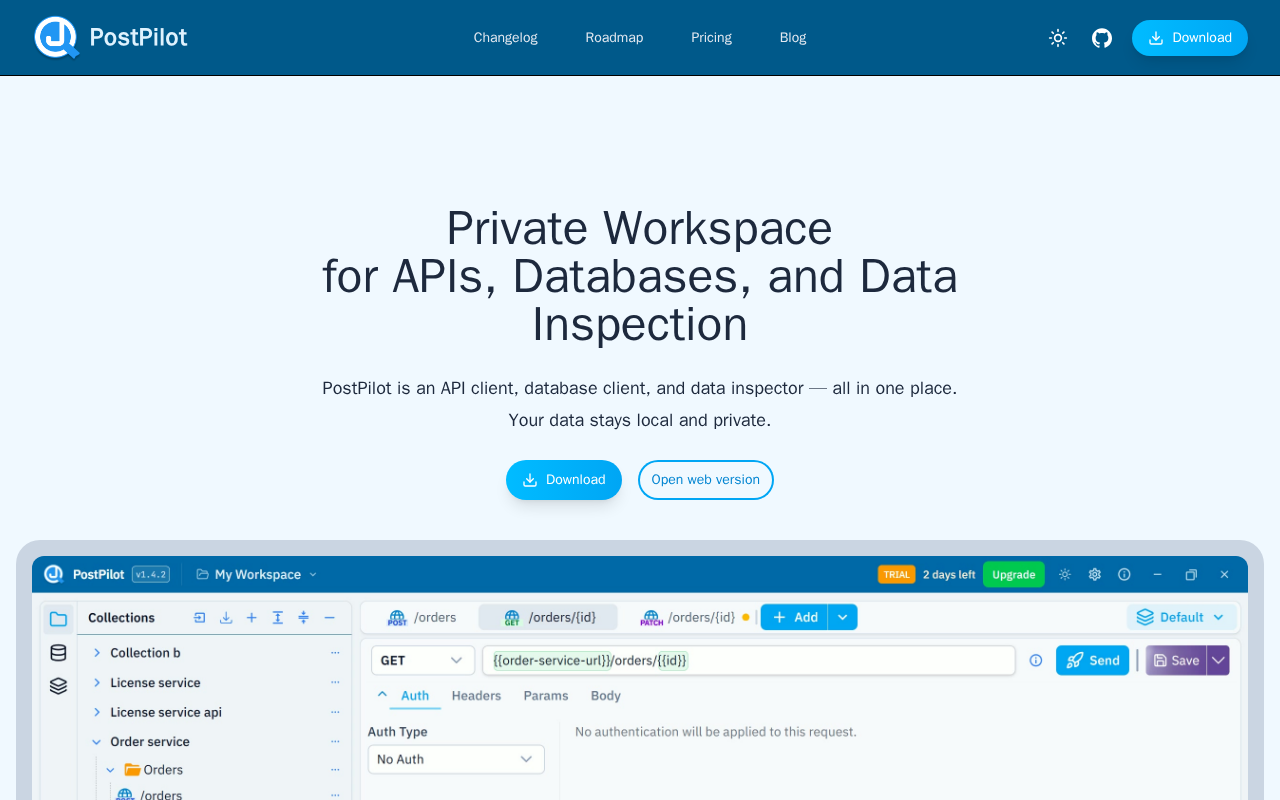Open the Default environment dropdown
This screenshot has height=800, width=1280.
1182,618
